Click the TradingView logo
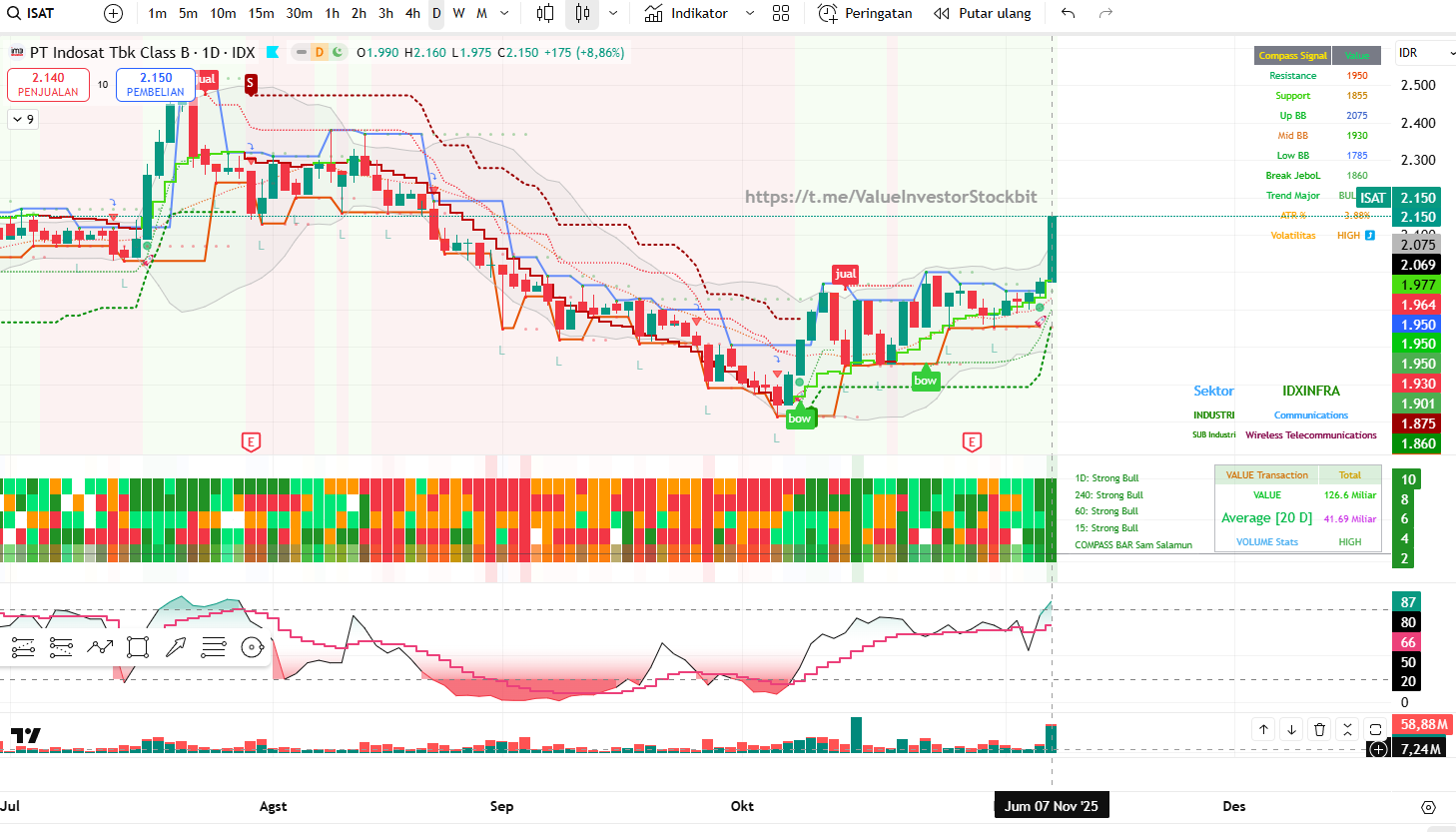 click(x=26, y=736)
